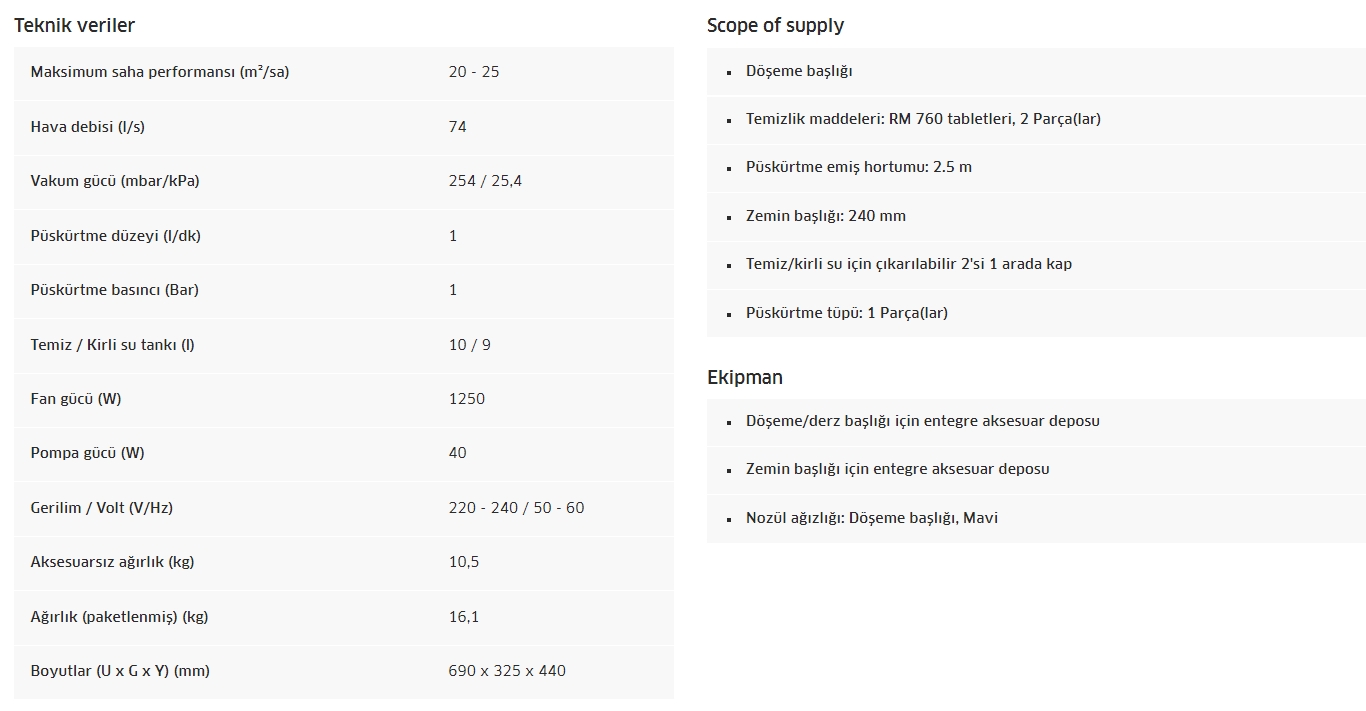Select the Temiz / Kirli su tankı row
Image resolution: width=1366 pixels, height=711 pixels.
(344, 345)
